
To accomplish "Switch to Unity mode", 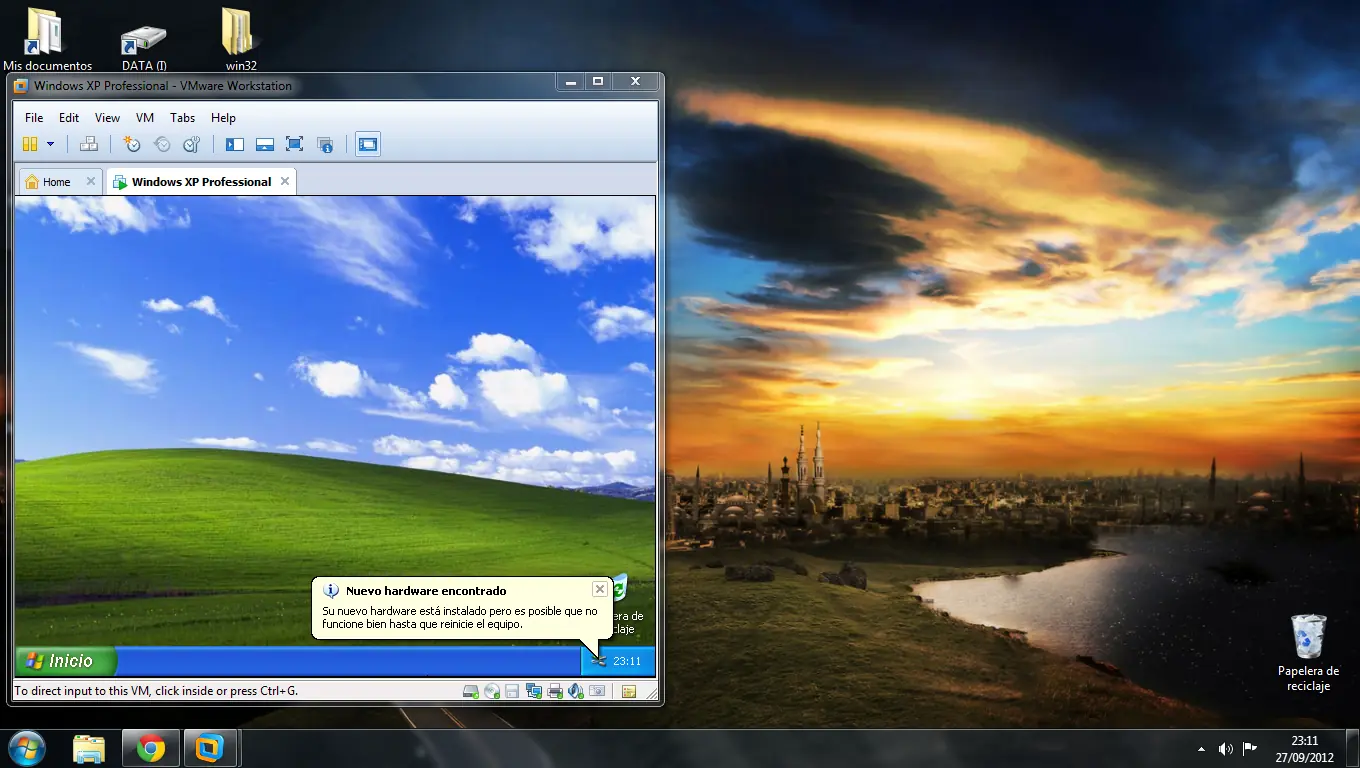I will click(x=325, y=144).
